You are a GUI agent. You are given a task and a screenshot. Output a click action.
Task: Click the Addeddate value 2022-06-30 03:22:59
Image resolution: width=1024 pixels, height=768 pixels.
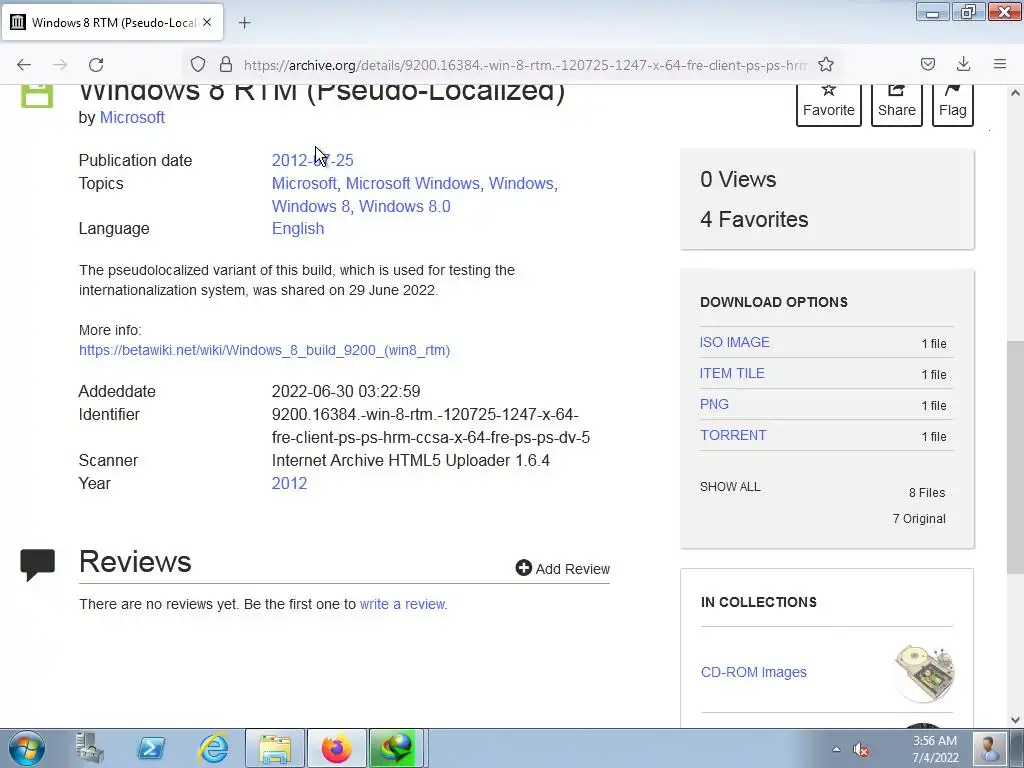coord(346,392)
